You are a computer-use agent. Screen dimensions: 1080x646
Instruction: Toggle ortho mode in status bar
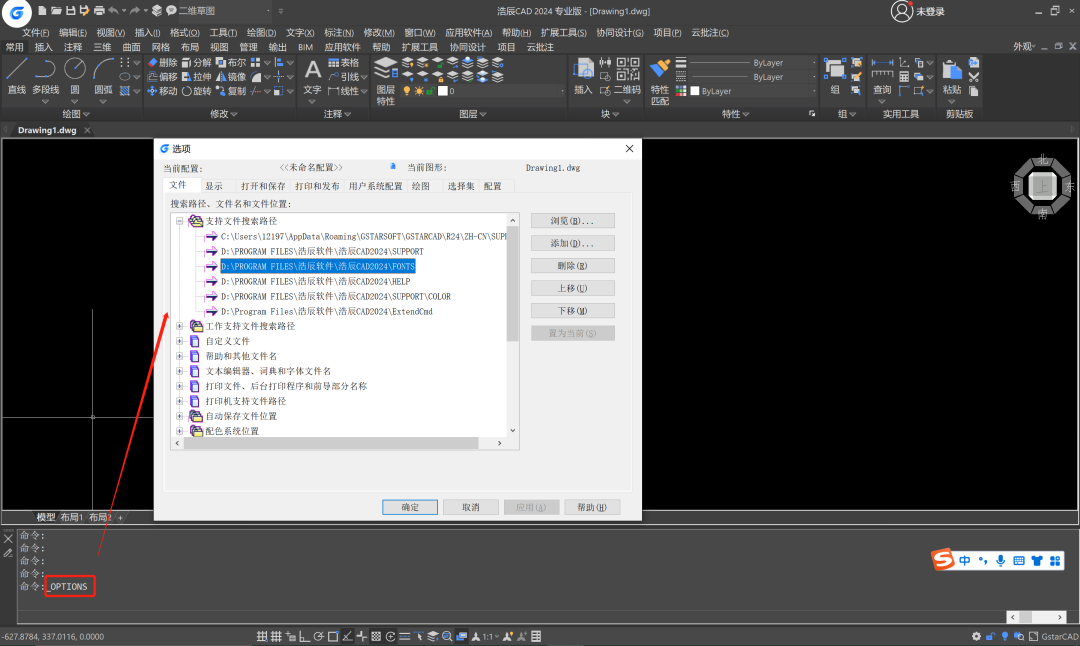pyautogui.click(x=304, y=636)
